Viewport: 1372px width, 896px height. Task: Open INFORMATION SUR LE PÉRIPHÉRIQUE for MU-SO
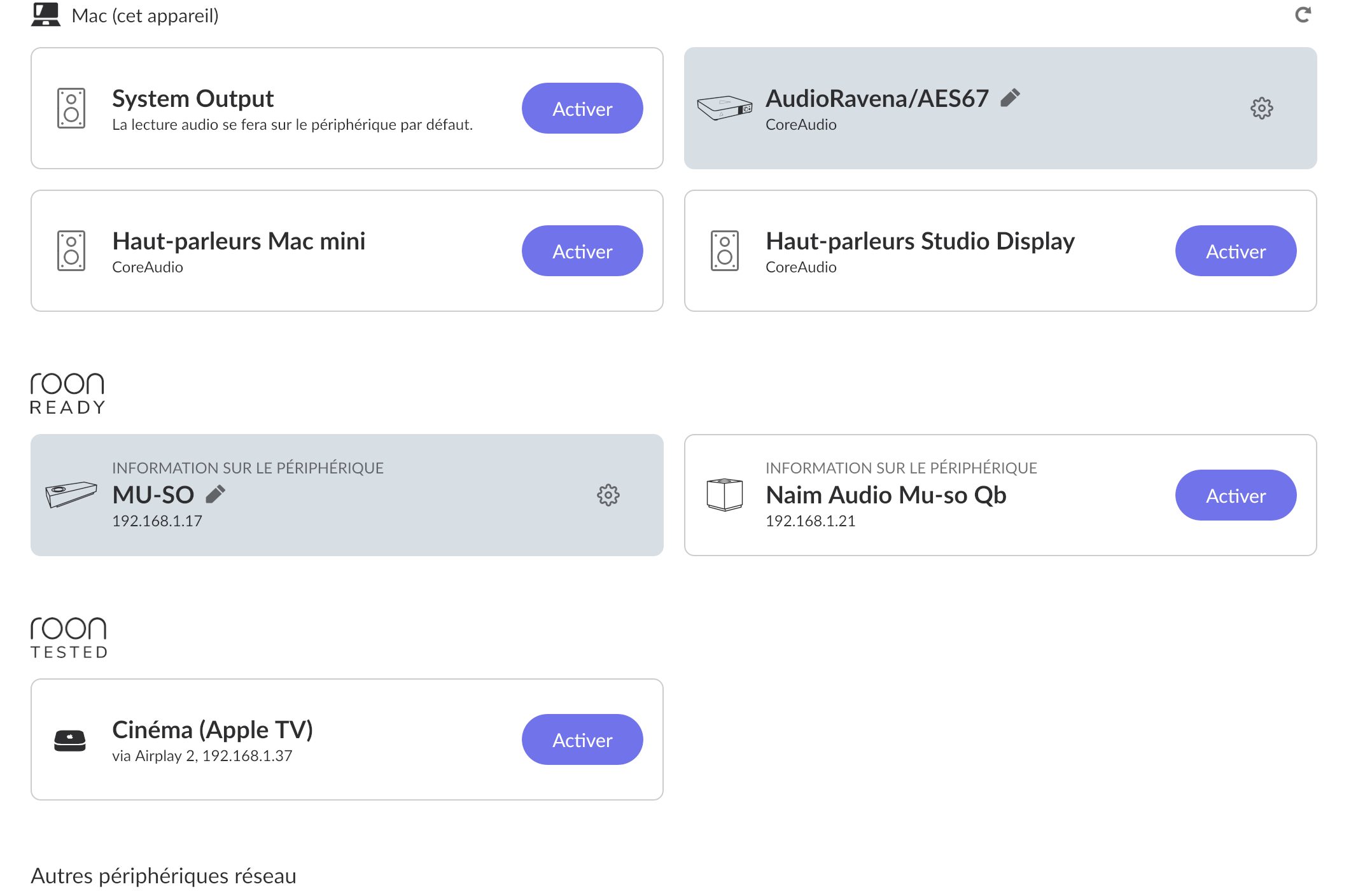point(248,468)
